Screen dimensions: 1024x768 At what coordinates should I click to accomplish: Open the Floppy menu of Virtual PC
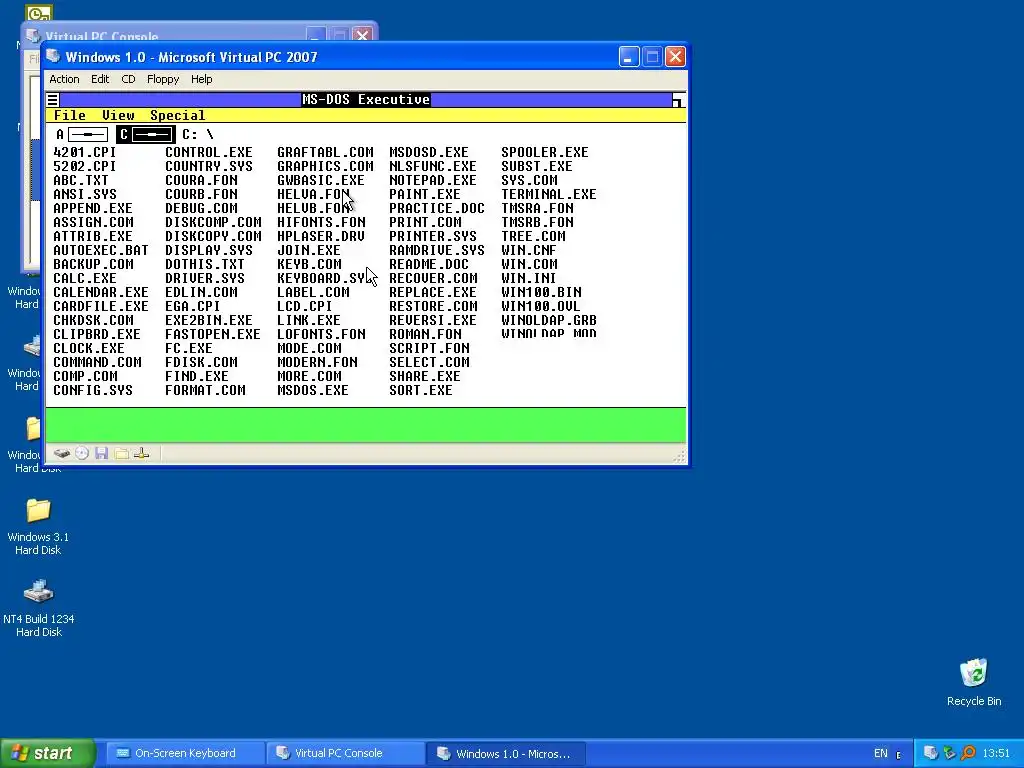point(163,79)
